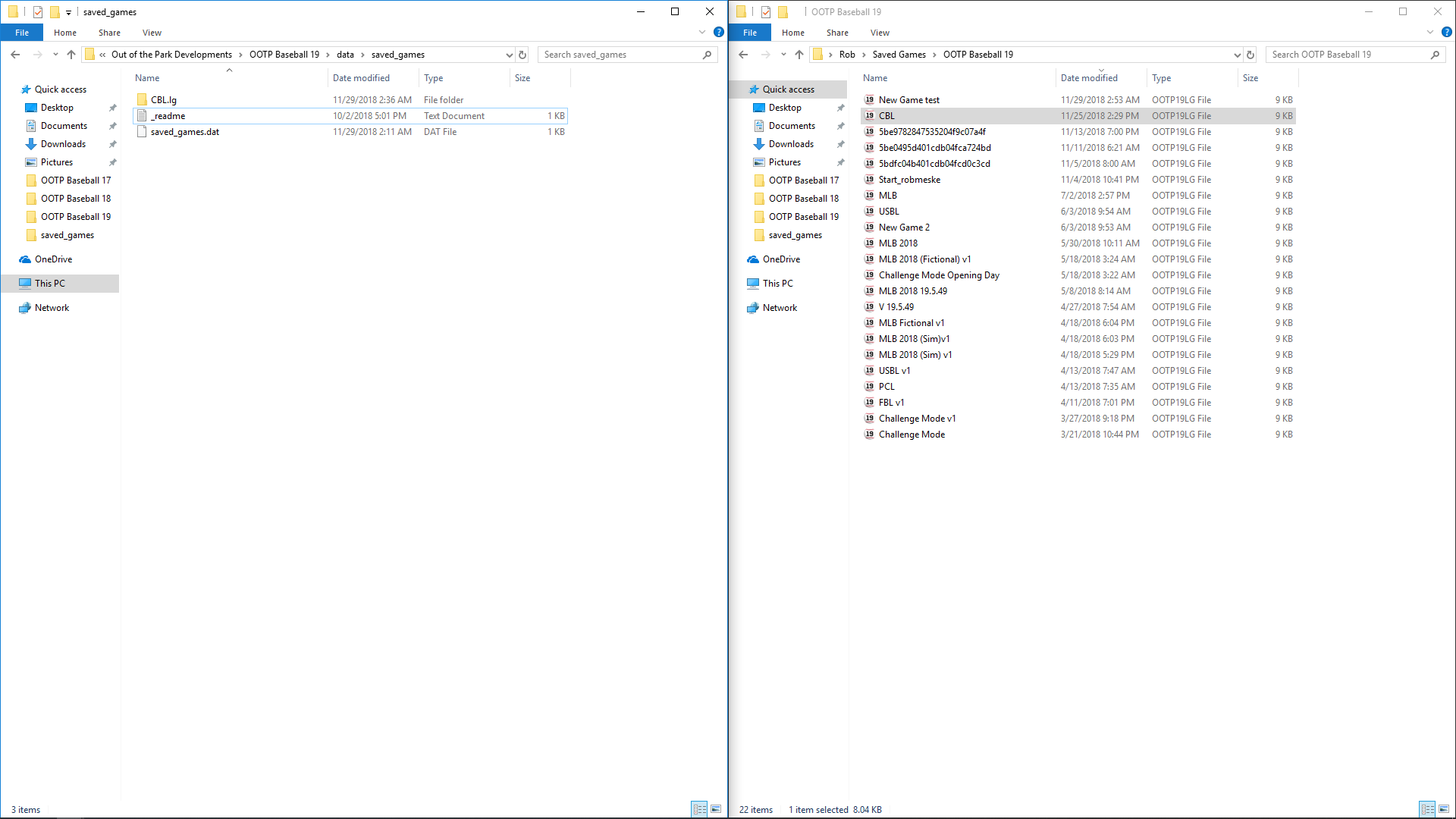Switch to large icons view in right window
1456x819 pixels.
(x=1444, y=809)
